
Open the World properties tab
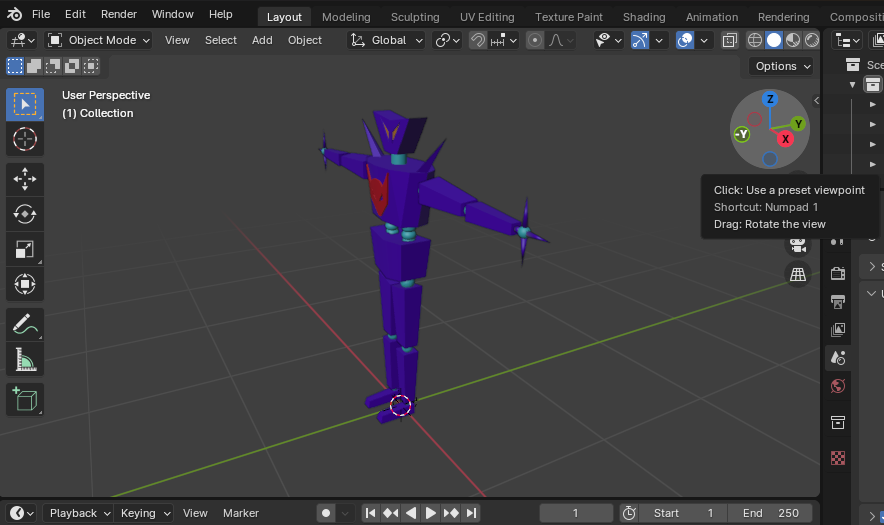point(838,386)
